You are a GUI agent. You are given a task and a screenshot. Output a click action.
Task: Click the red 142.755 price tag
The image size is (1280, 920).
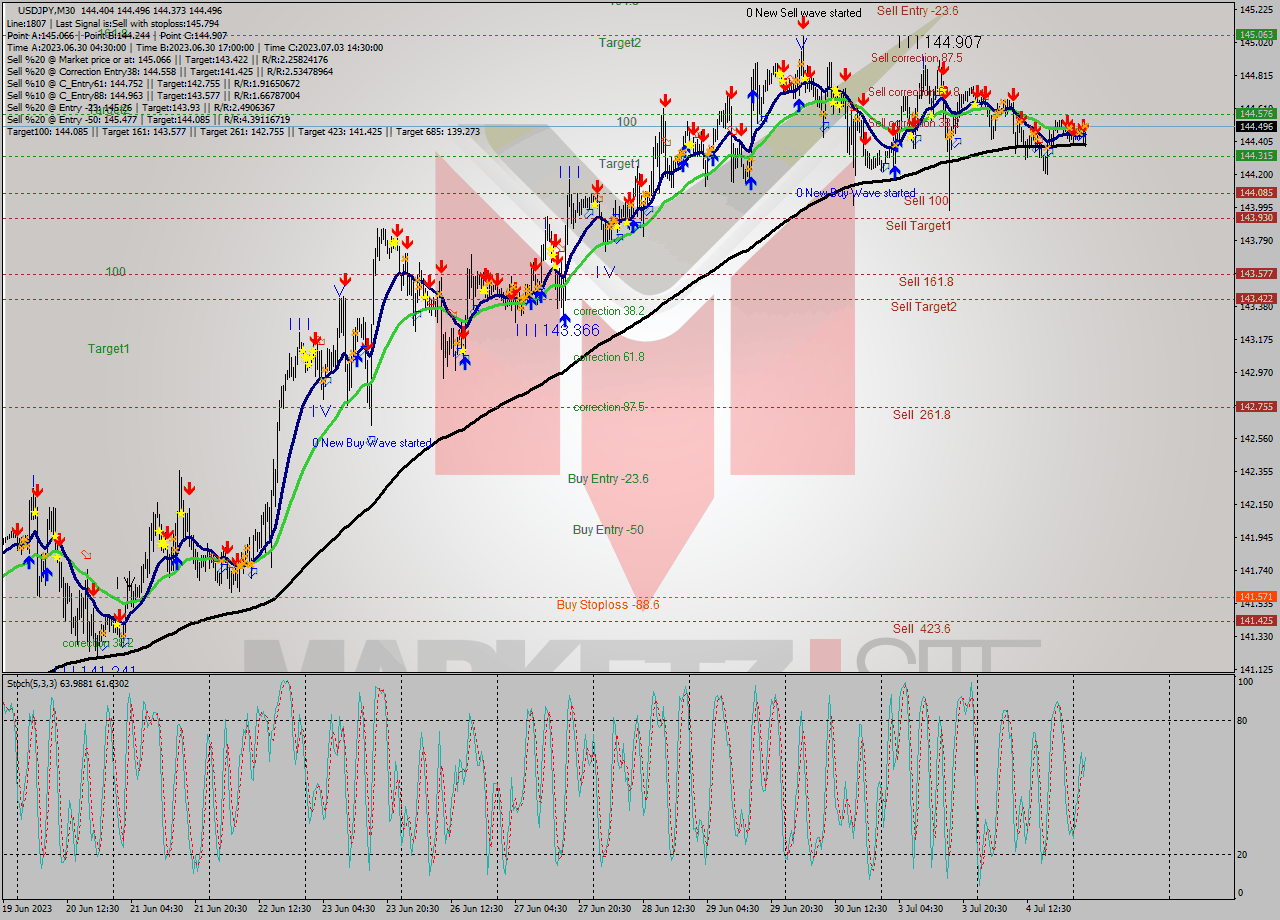pos(1256,406)
